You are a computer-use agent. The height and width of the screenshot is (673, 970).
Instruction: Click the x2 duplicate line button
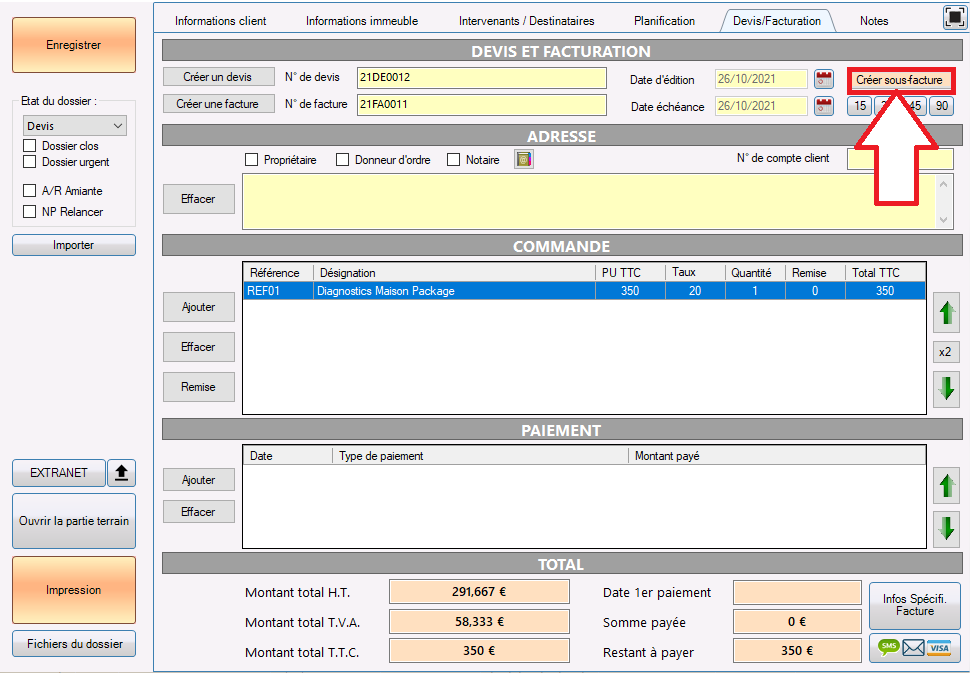945,352
